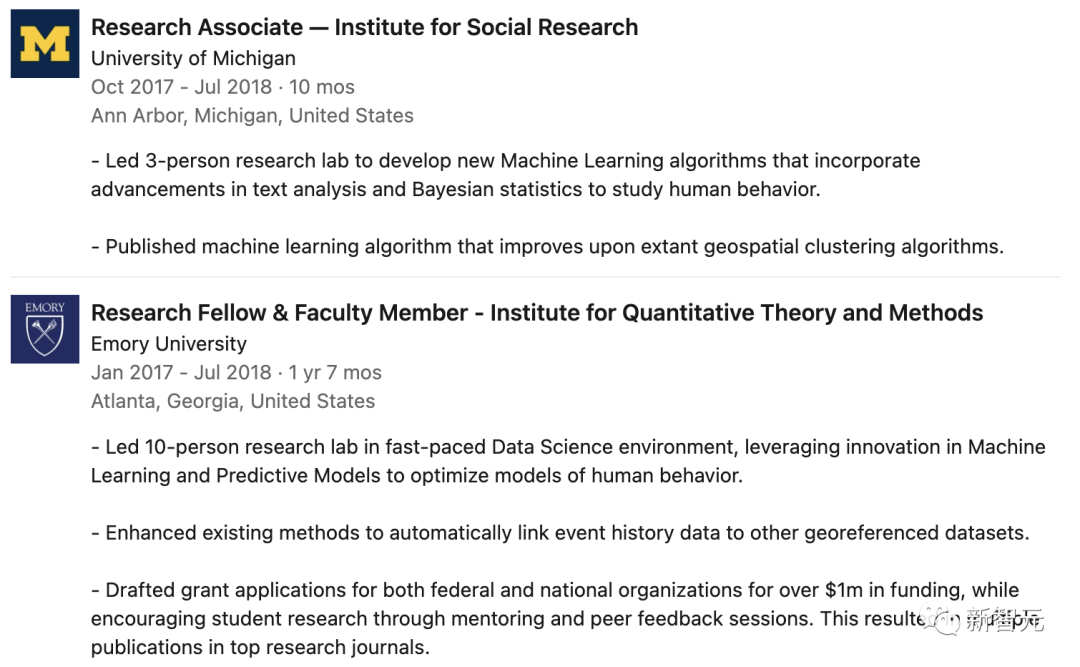Click the Bayesian statistics description line
This screenshot has width=1080, height=667.
tap(455, 189)
